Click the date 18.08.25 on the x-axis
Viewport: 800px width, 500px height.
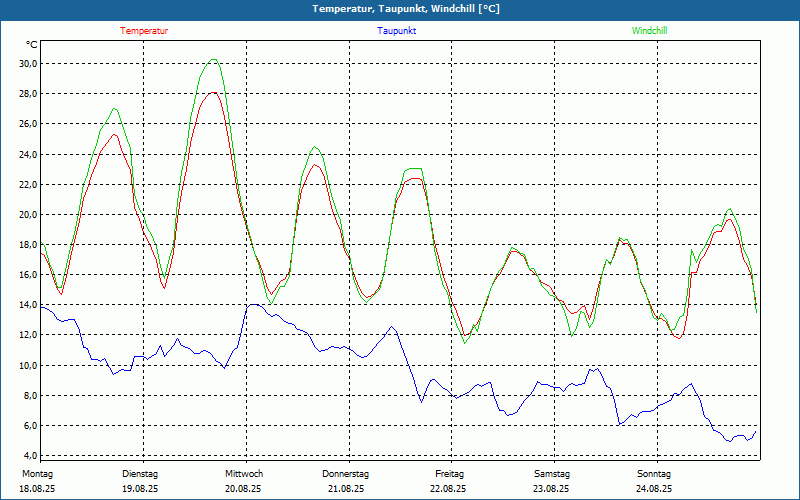(x=37, y=489)
